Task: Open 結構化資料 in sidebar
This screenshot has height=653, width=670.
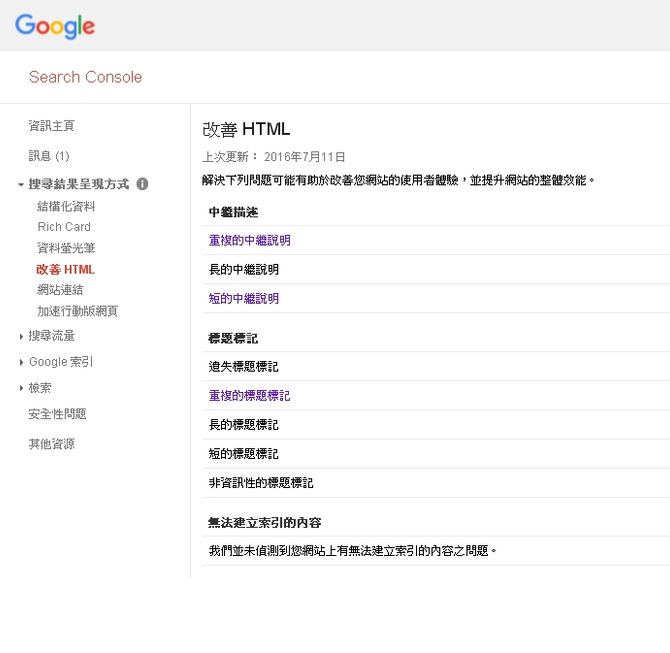Action: tap(66, 206)
